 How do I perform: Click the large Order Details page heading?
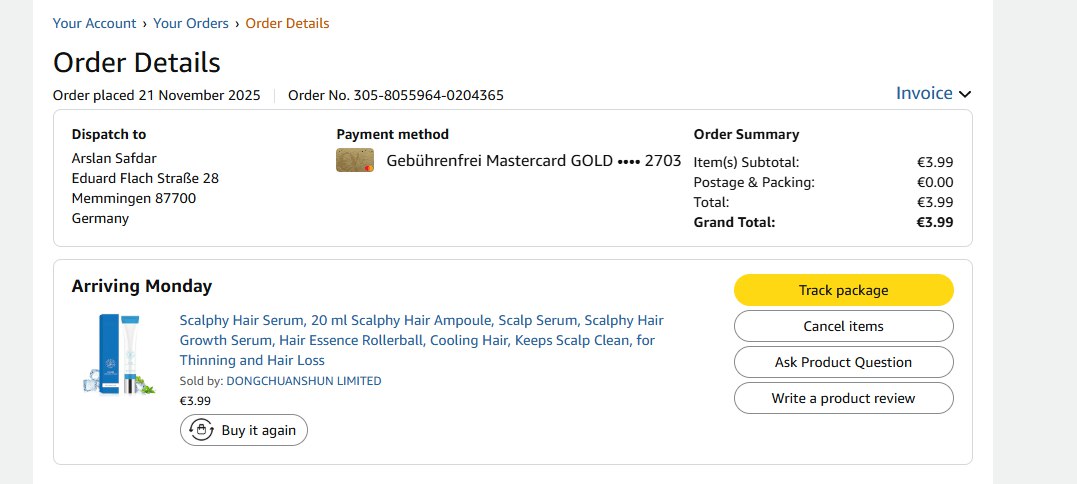coord(136,62)
